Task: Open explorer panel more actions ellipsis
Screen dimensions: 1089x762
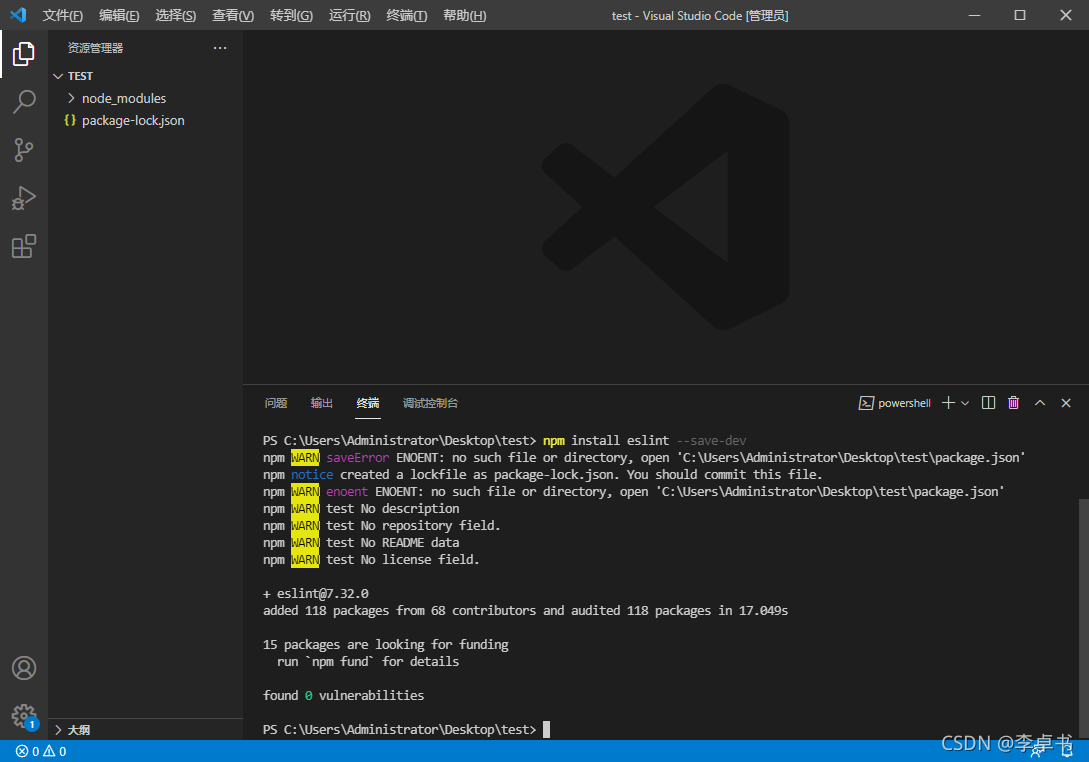Action: click(x=220, y=48)
